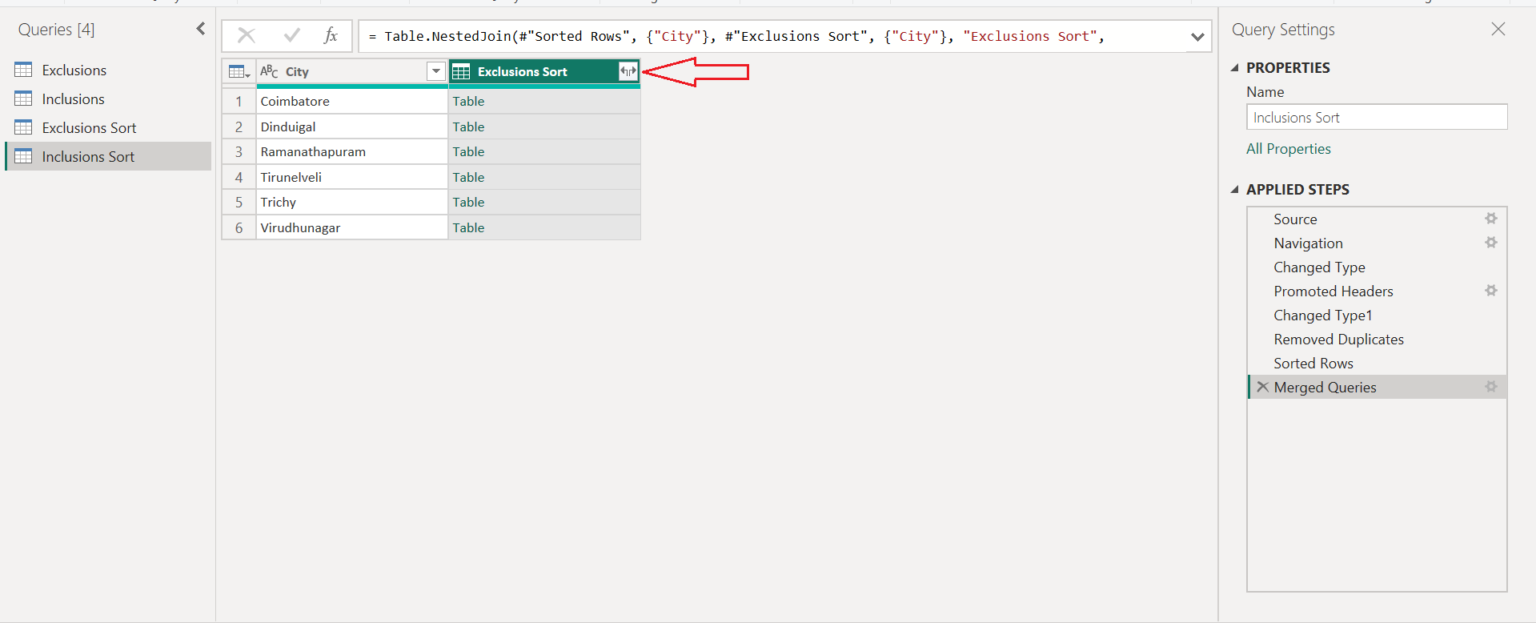Click the City column header

[x=352, y=71]
